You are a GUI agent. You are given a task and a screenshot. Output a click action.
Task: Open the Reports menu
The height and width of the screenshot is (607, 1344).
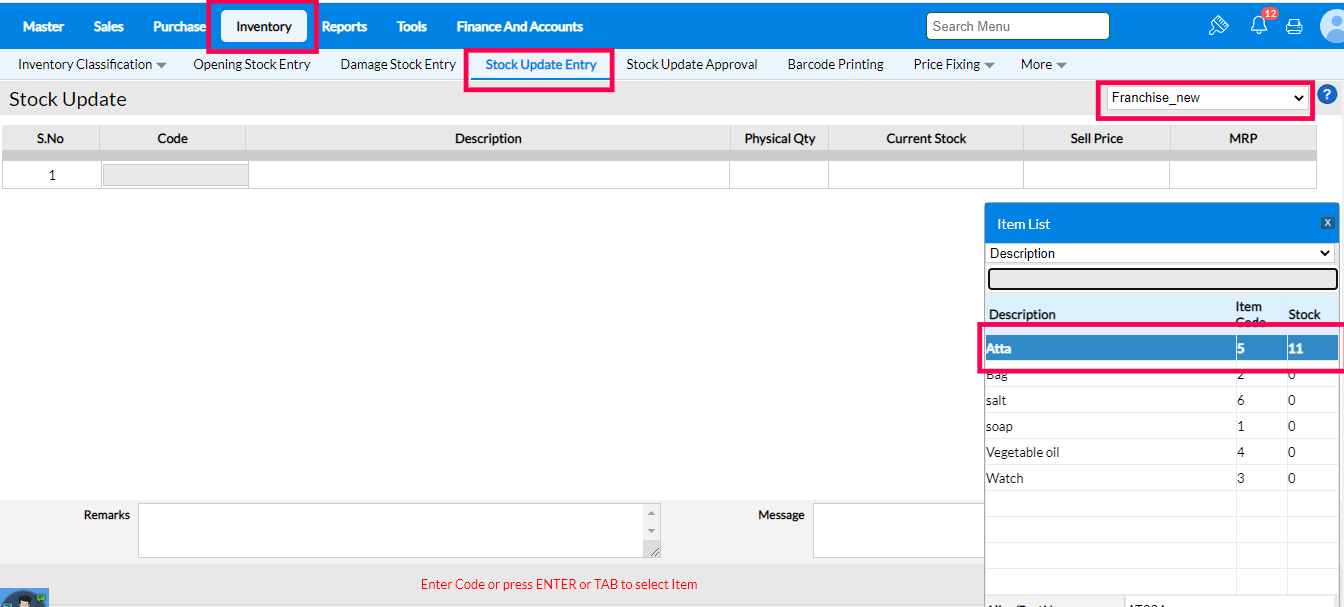(x=345, y=27)
